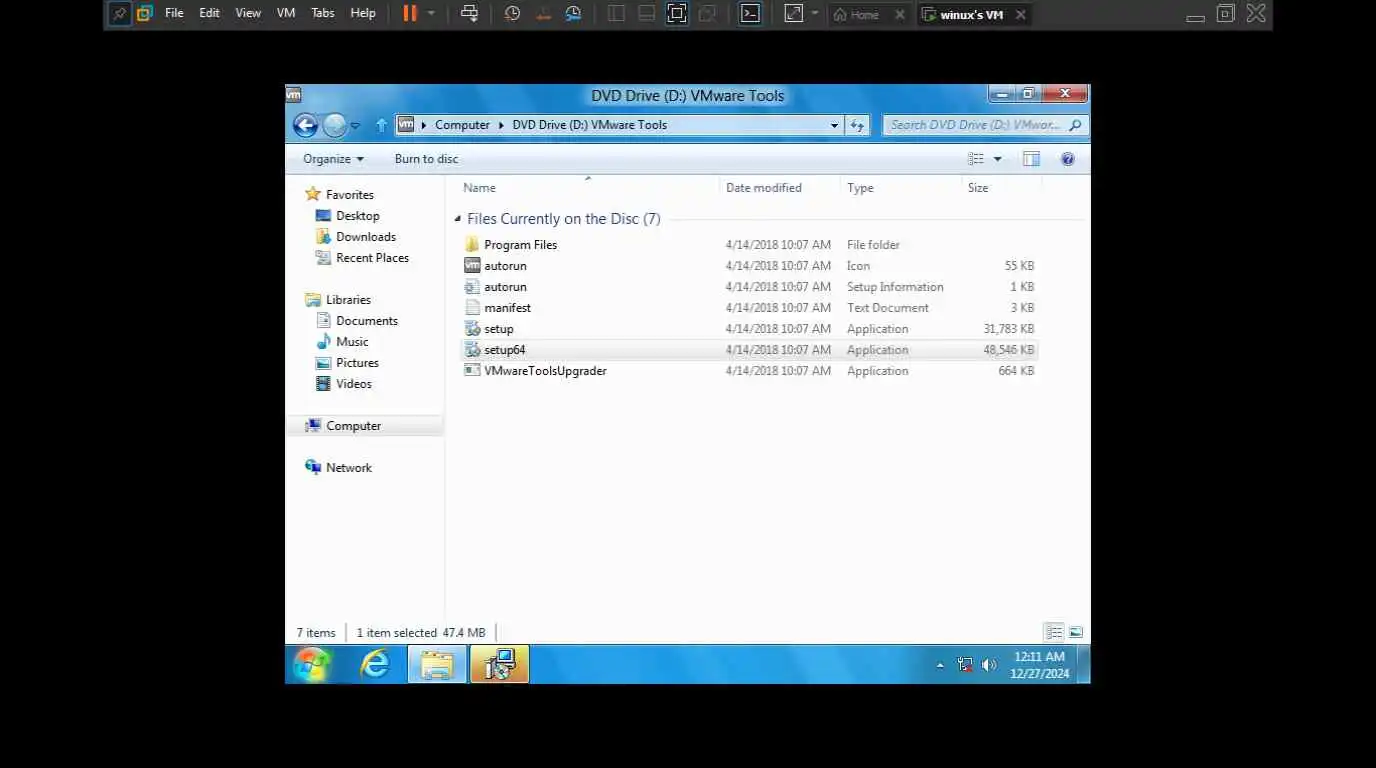Change your view icon in Explorer toolbar
The image size is (1376, 768).
click(976, 159)
